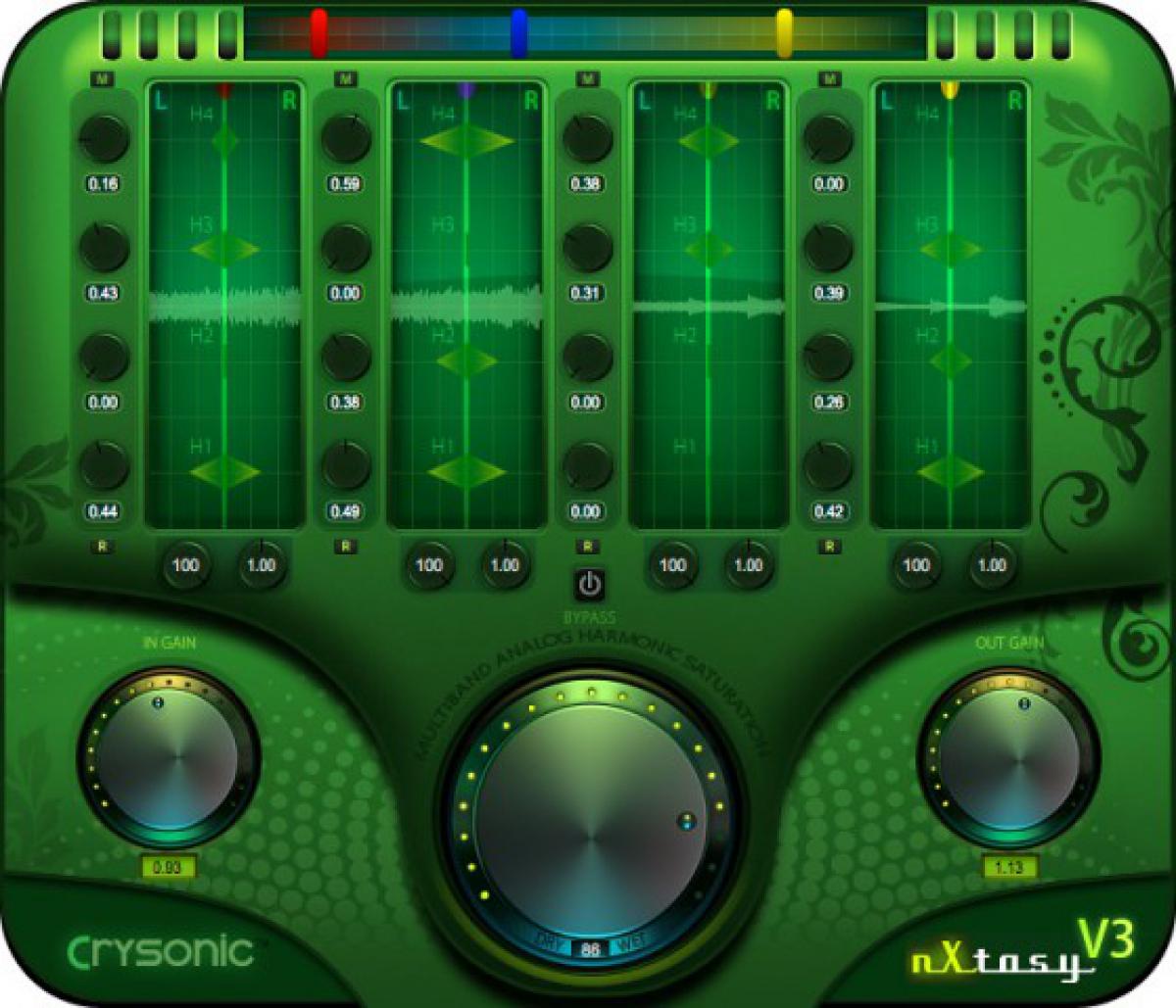This screenshot has height=1008, width=1176.
Task: Click band 2 H1 knob above 0.49
Action: pyautogui.click(x=346, y=465)
